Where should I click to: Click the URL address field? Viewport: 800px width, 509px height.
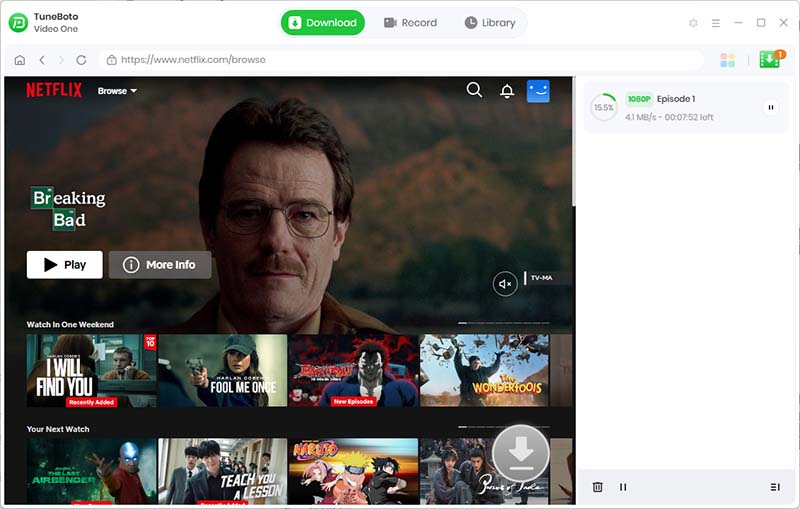(x=401, y=60)
